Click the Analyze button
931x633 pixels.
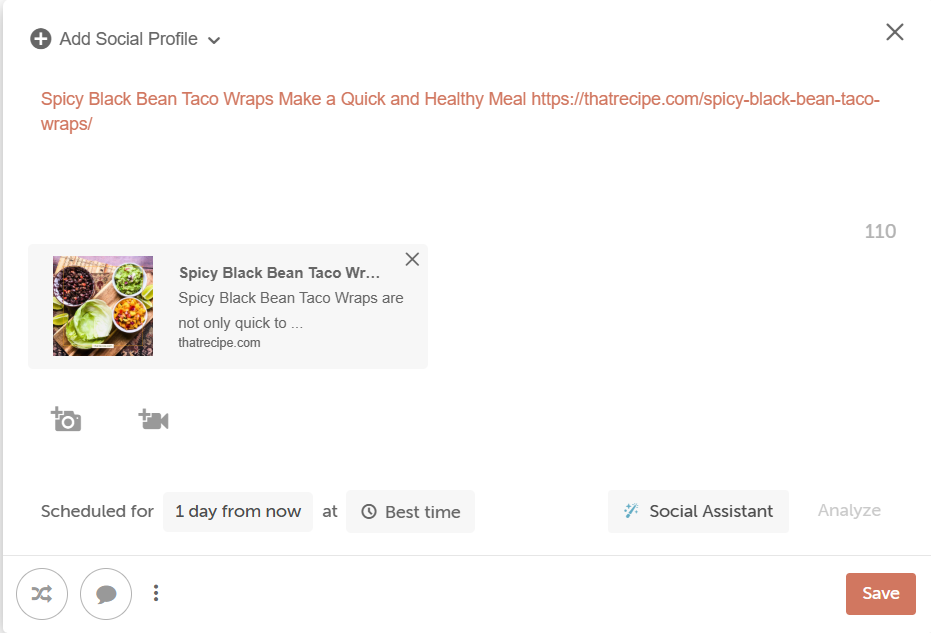849,511
